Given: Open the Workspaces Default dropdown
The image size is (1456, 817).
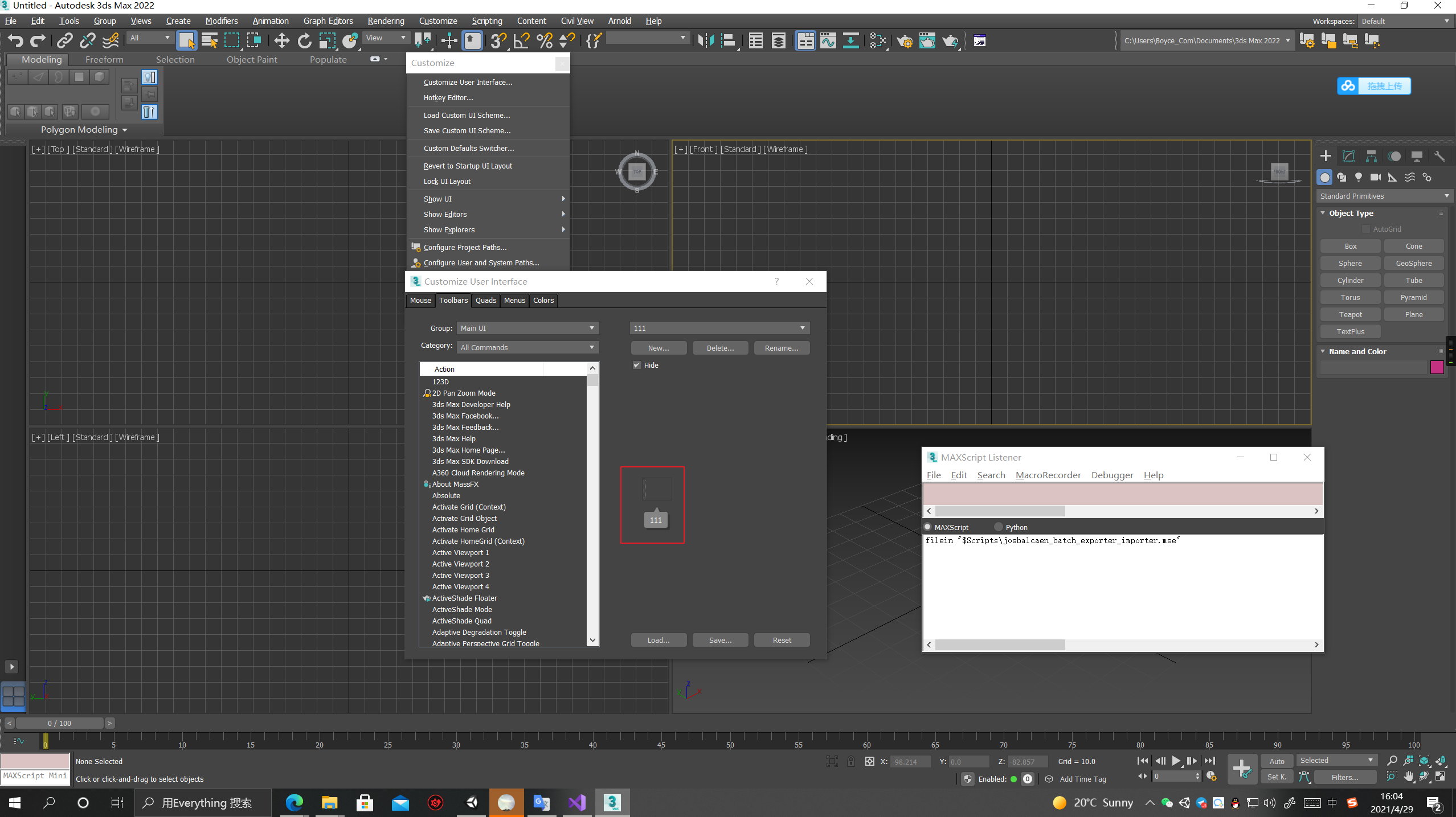Looking at the screenshot, I should point(1405,21).
